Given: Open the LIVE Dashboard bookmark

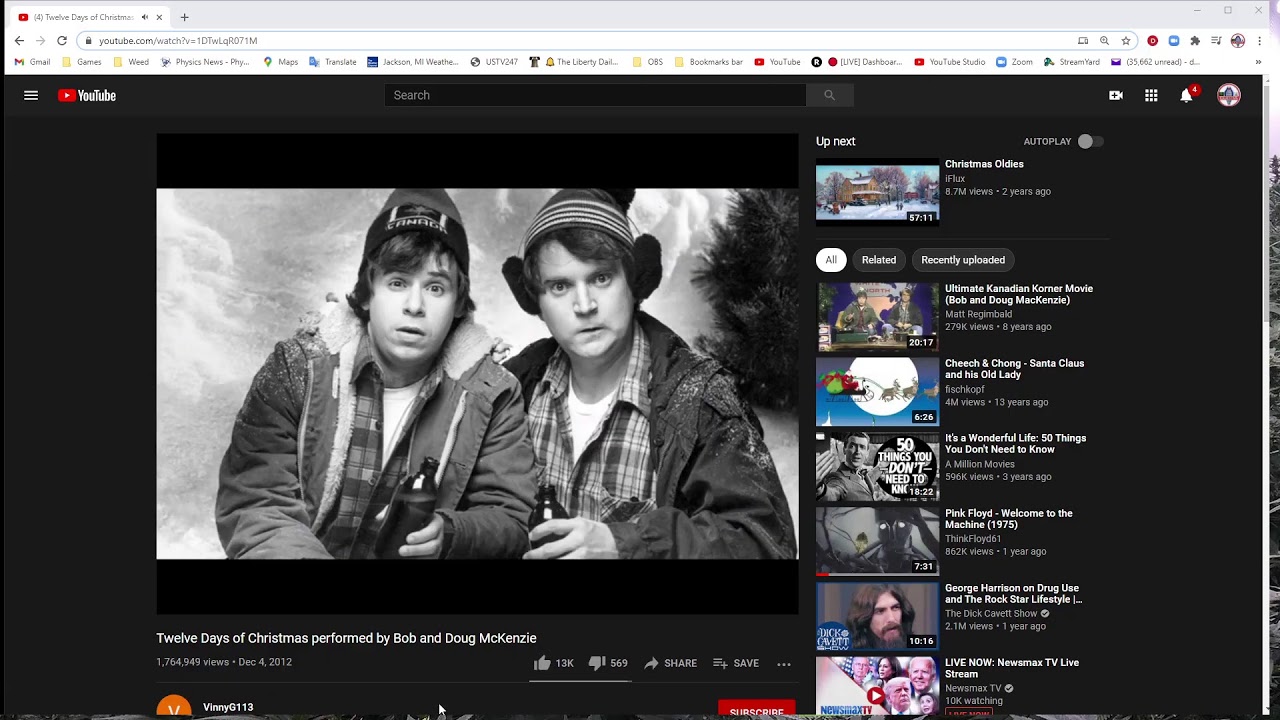Looking at the screenshot, I should [857, 62].
